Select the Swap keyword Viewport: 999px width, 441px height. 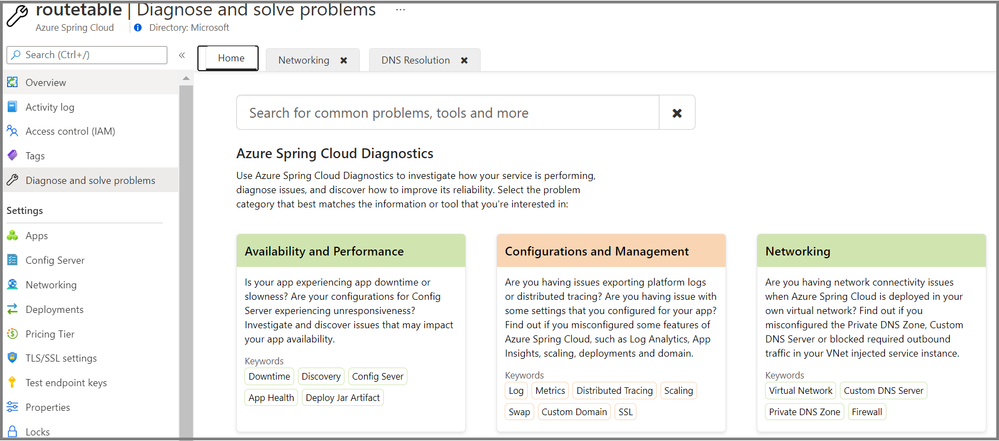pos(519,412)
